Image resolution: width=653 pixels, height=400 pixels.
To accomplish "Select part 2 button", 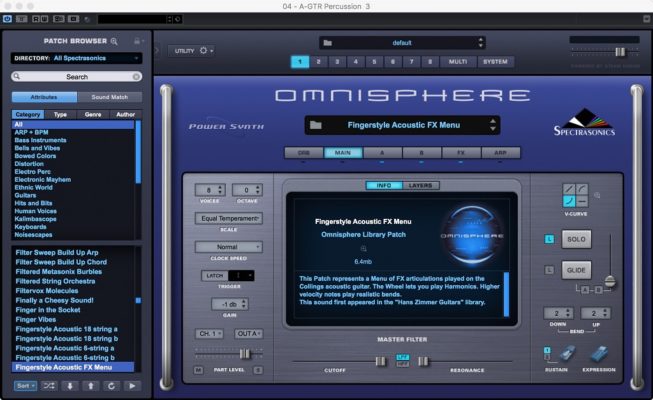I will (x=319, y=62).
